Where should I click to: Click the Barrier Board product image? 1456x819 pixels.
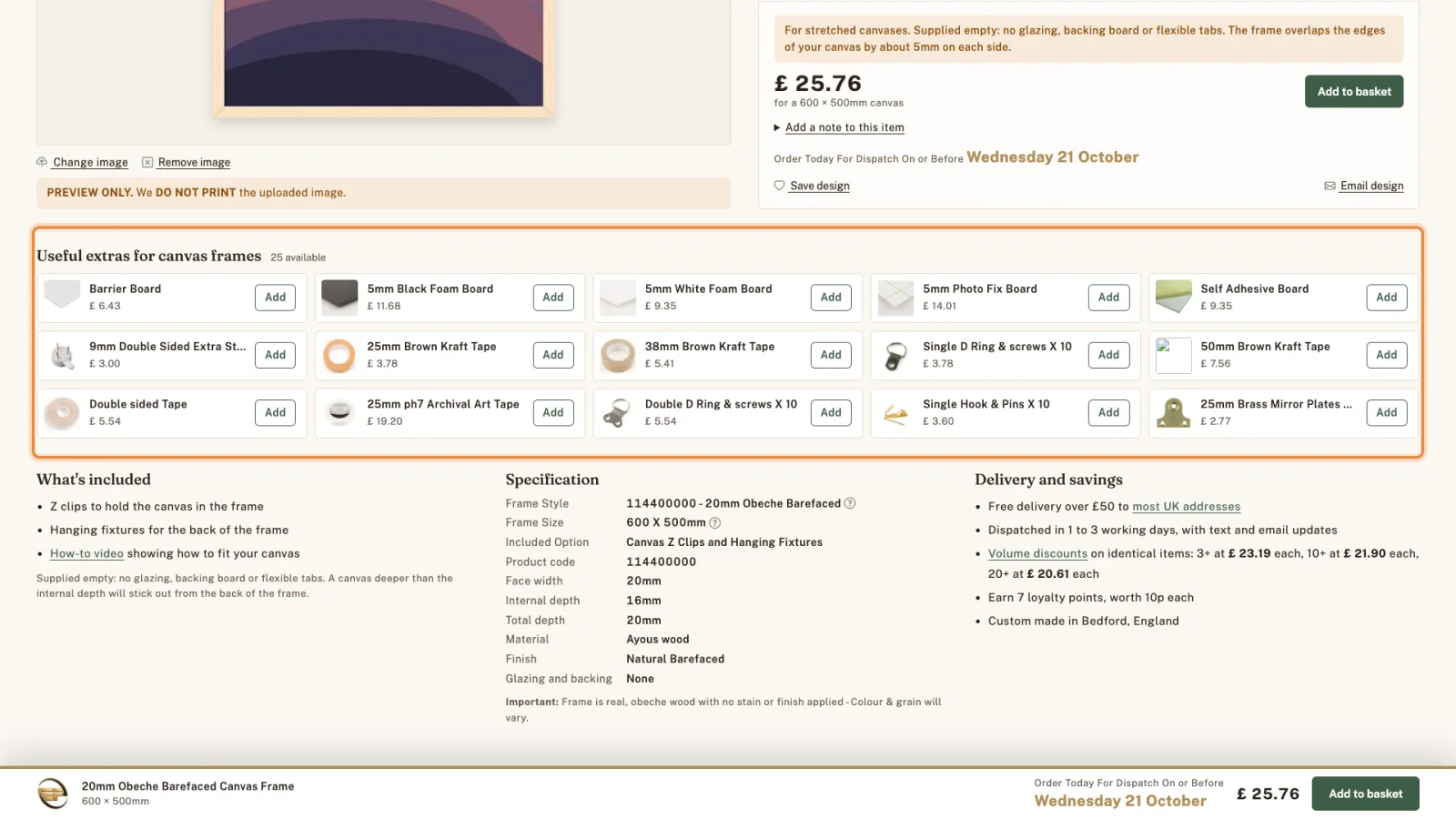pyautogui.click(x=62, y=297)
